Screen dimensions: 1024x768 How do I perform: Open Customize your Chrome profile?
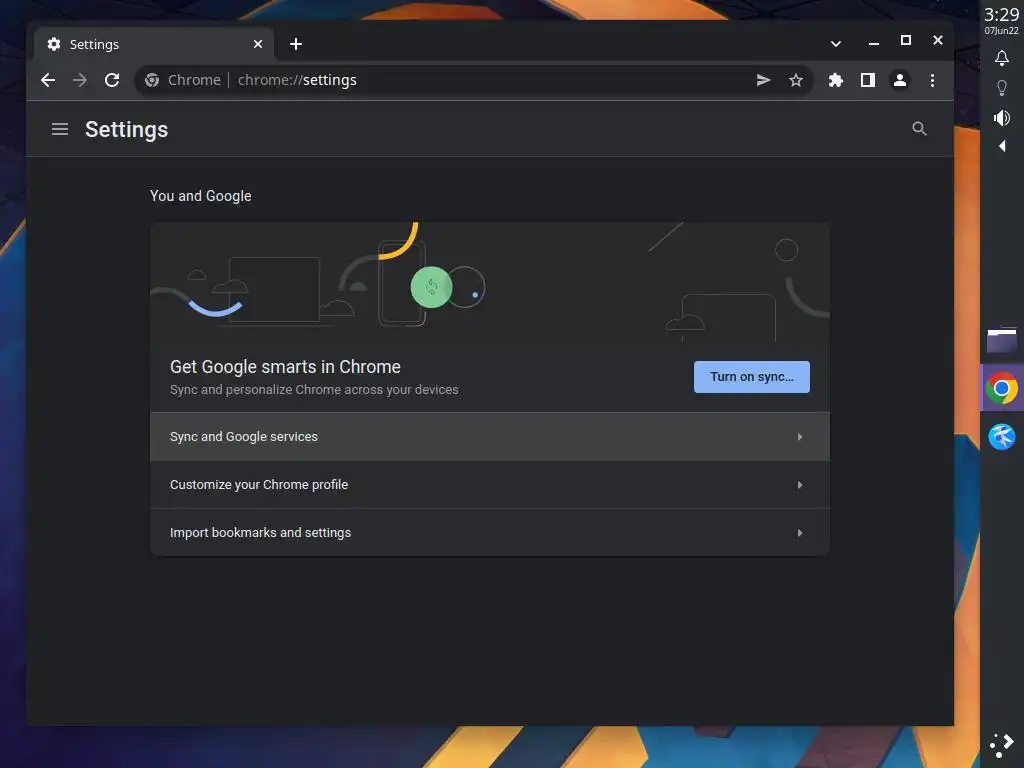tap(490, 485)
